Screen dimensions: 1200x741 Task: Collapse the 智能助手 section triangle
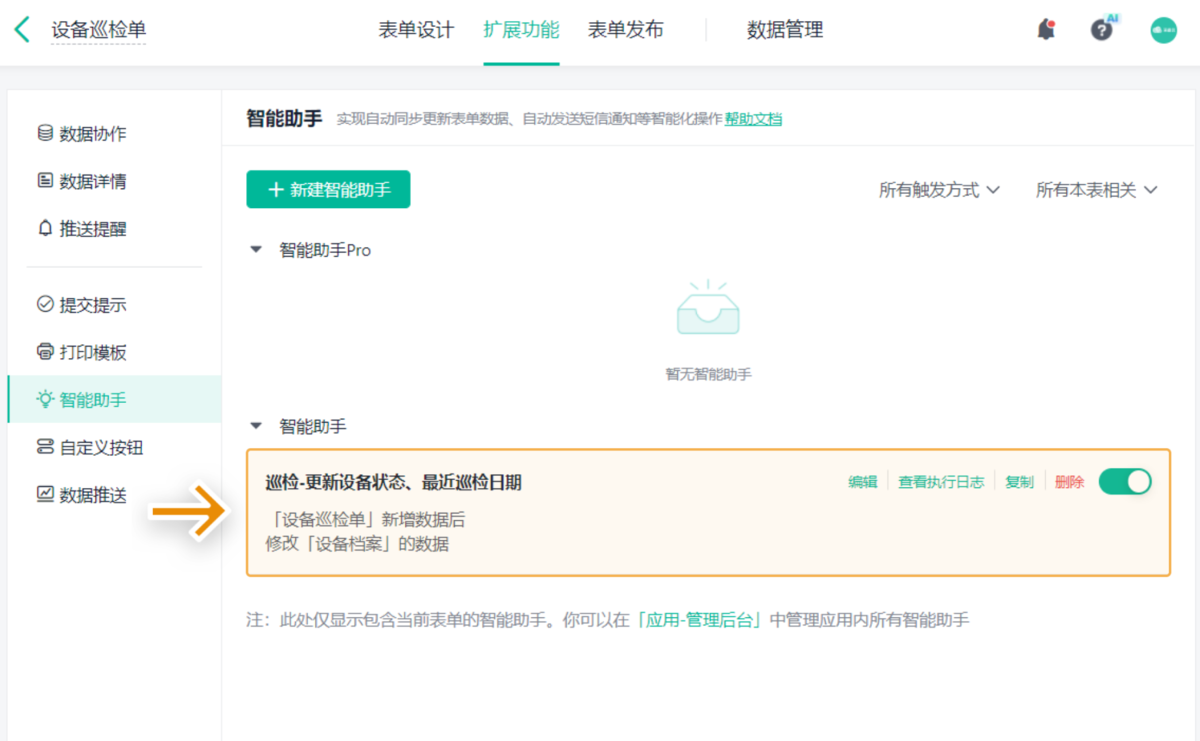coord(256,426)
